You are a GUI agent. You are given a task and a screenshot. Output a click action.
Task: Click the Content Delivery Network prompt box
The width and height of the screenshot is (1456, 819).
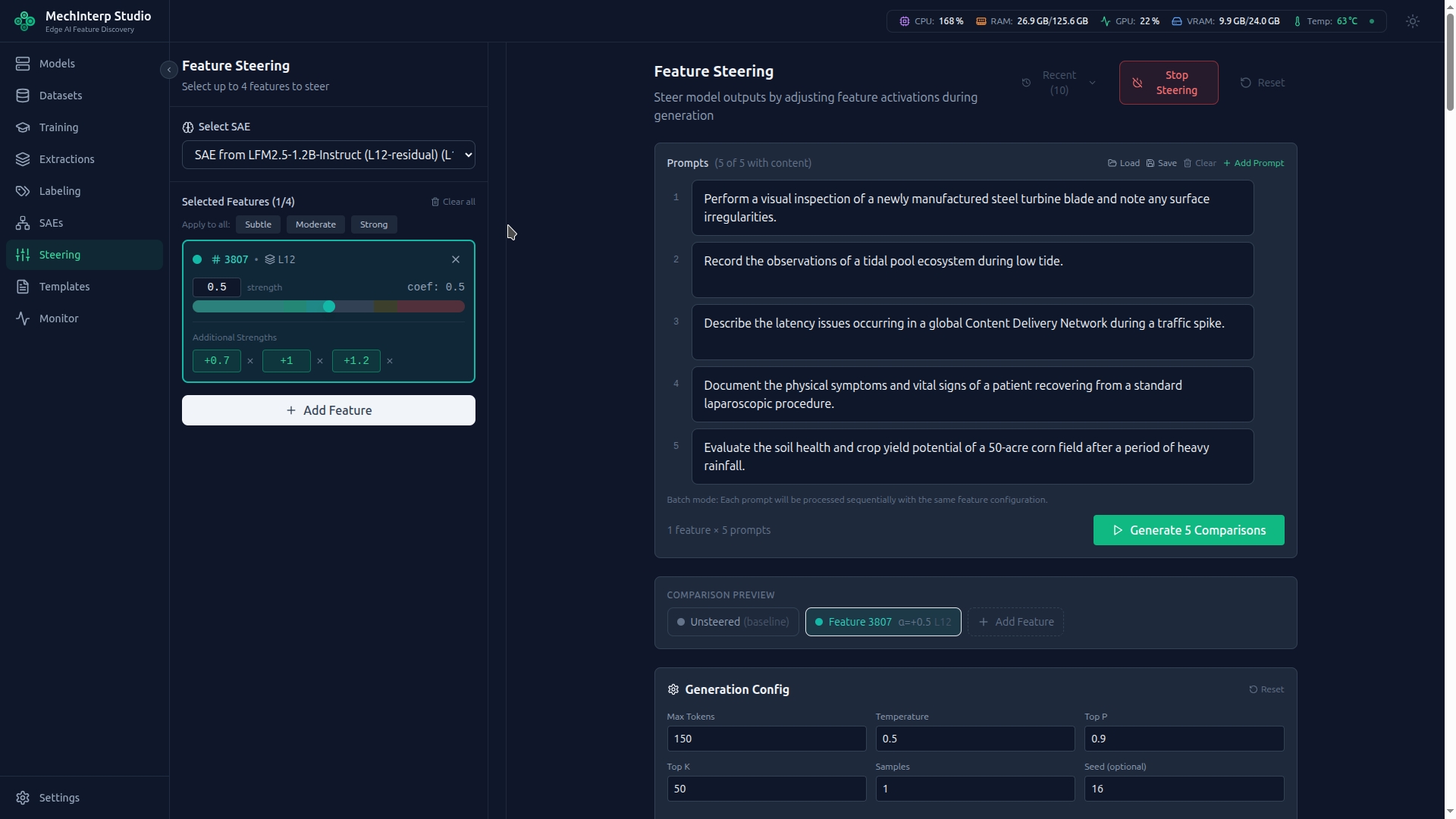(x=972, y=332)
